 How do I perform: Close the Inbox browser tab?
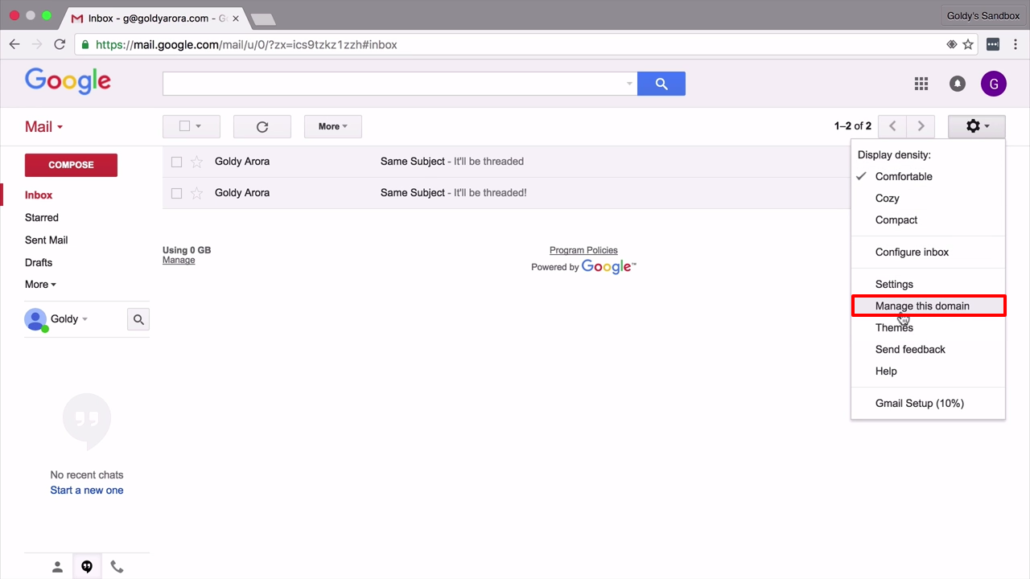235,18
